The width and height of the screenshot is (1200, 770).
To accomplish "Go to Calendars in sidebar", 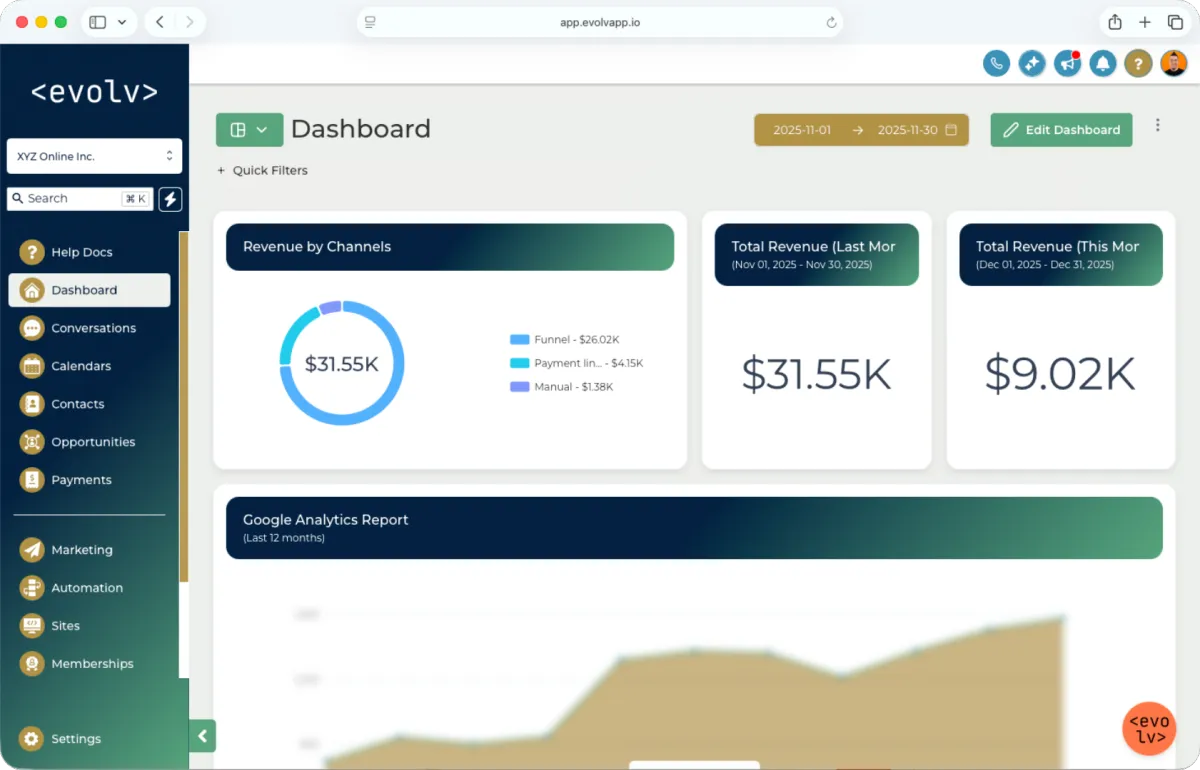I will (x=89, y=366).
